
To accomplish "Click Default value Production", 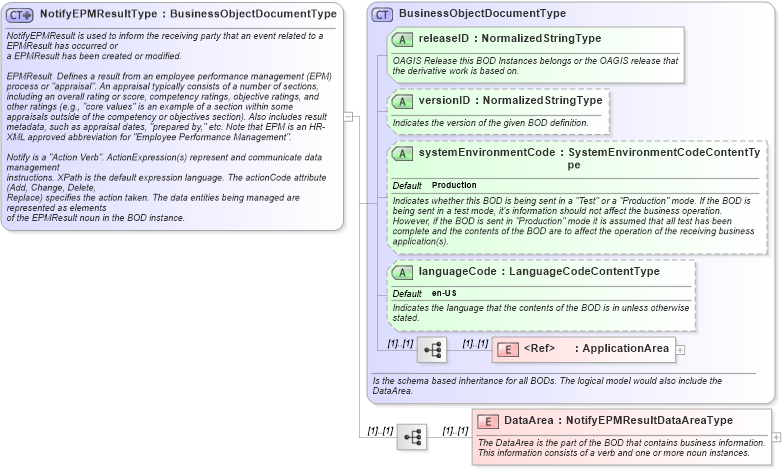I will tap(454, 185).
